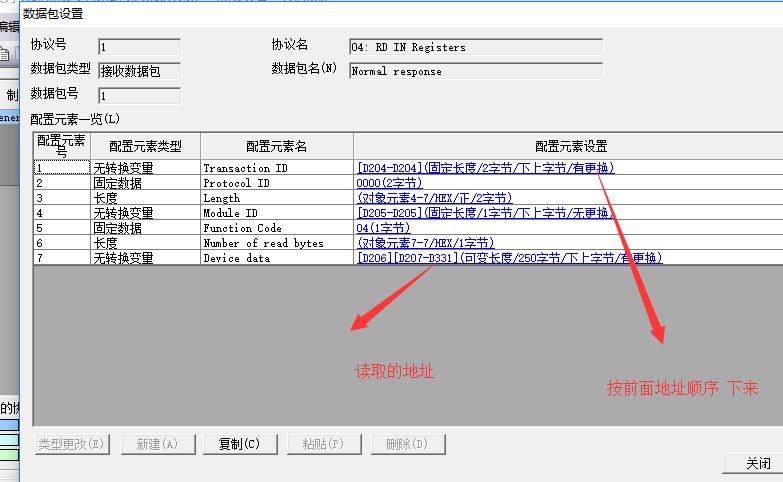783x482 pixels.
Task: Close the dialog with 关闭 button
Action: click(755, 463)
